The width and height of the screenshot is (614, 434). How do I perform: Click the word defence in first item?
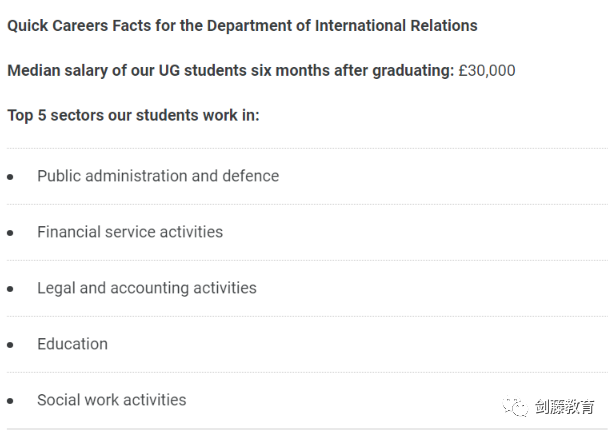pos(251,176)
